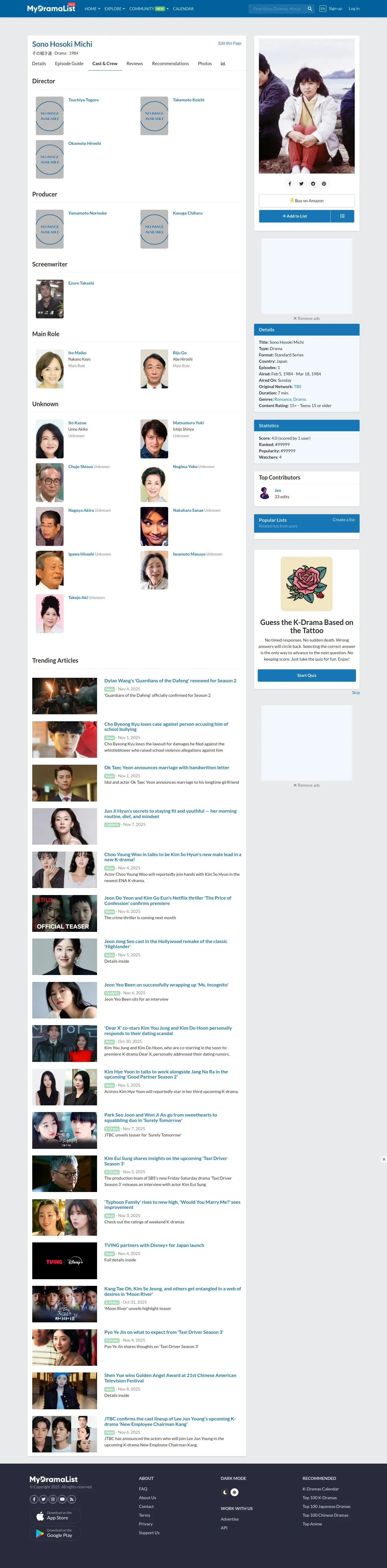The image size is (387, 1568).
Task: Click Download on the App Store badge
Action: click(x=55, y=1516)
